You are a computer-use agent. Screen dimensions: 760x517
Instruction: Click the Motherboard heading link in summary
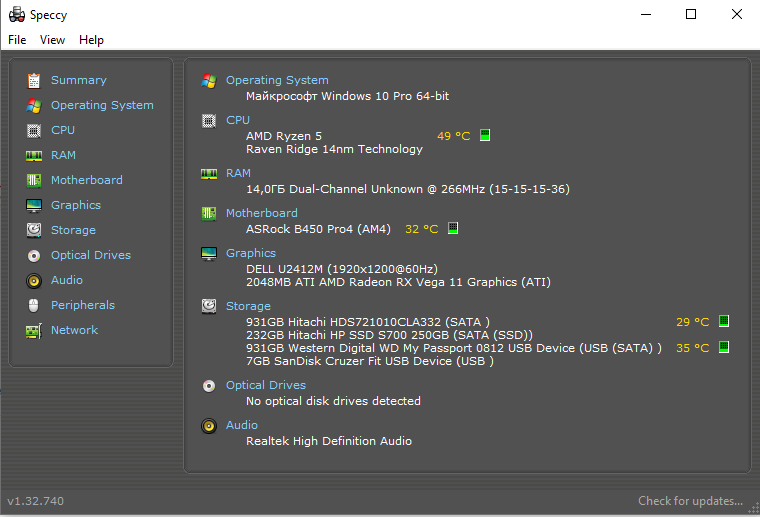coord(262,213)
